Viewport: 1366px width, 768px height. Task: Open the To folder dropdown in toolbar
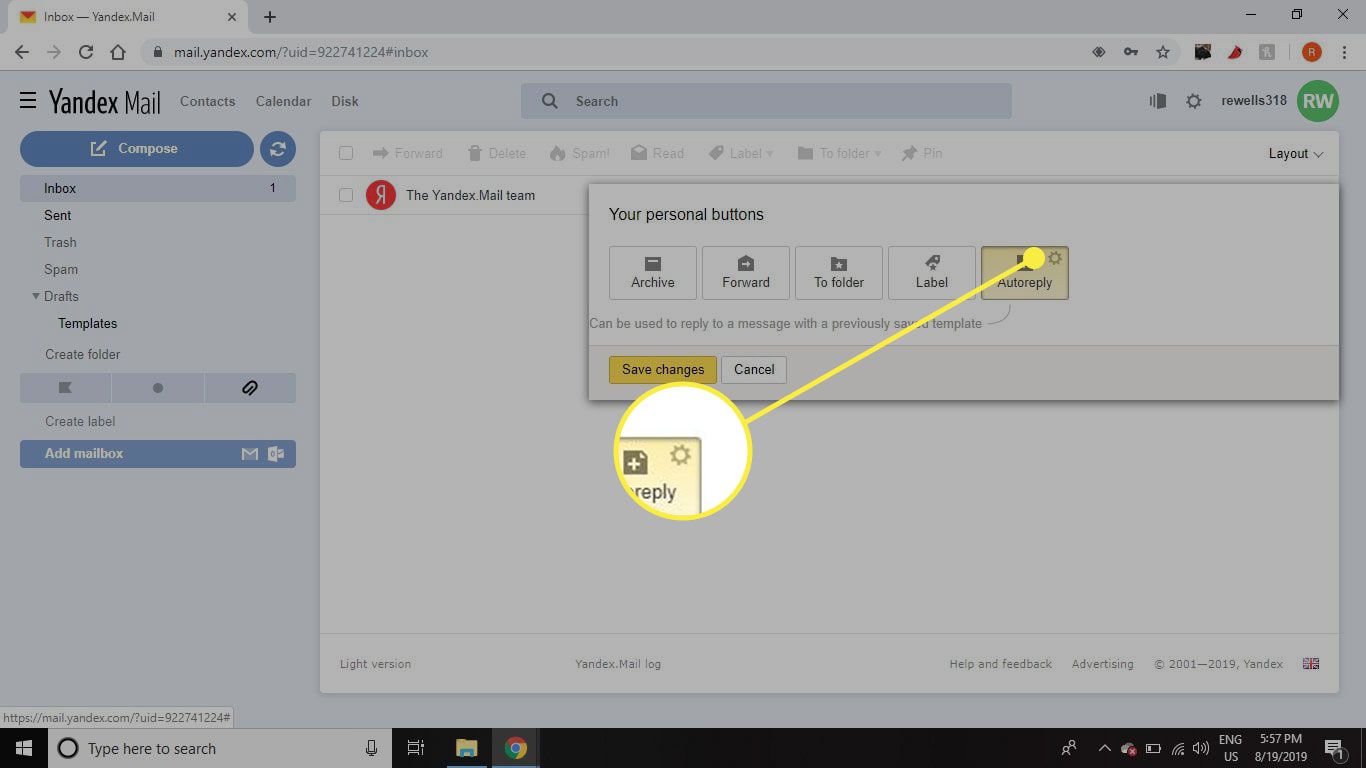click(839, 153)
